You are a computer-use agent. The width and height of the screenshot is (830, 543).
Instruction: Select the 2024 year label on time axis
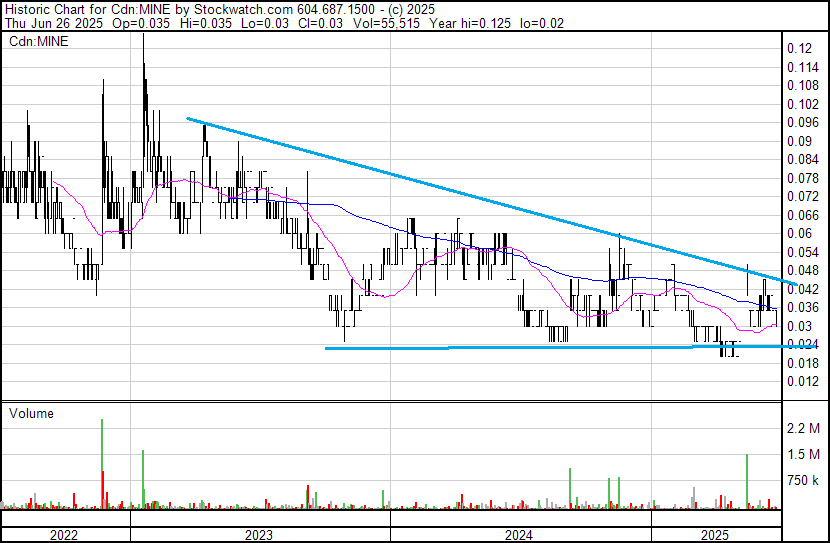point(519,535)
